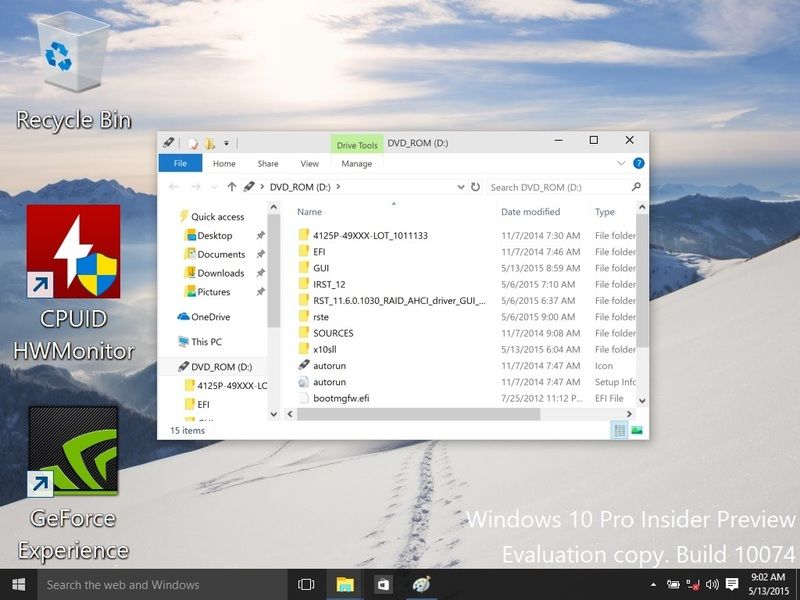Select OneDrive in the navigation pane
This screenshot has width=800, height=600.
210,317
